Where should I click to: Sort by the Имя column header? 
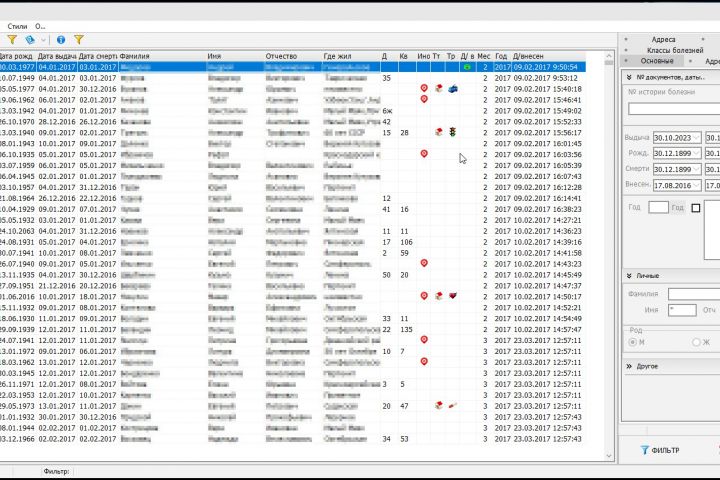214,56
